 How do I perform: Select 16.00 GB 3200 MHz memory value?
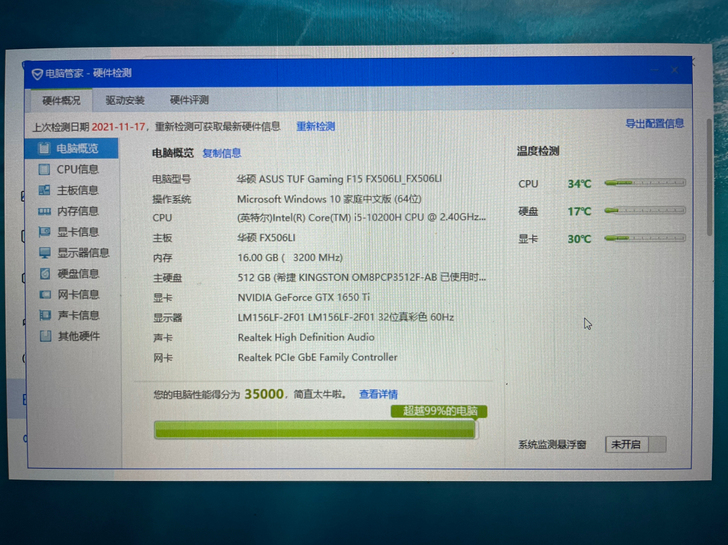point(290,258)
